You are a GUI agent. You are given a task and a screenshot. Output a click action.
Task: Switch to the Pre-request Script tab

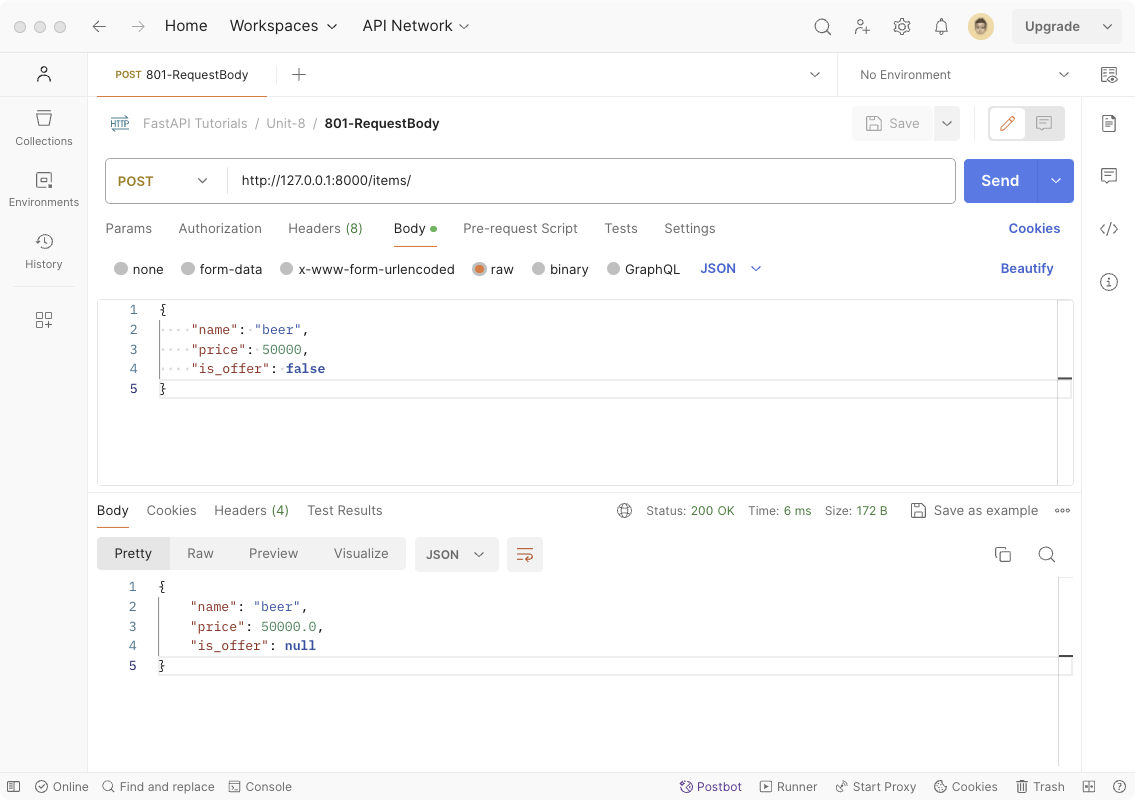point(520,228)
